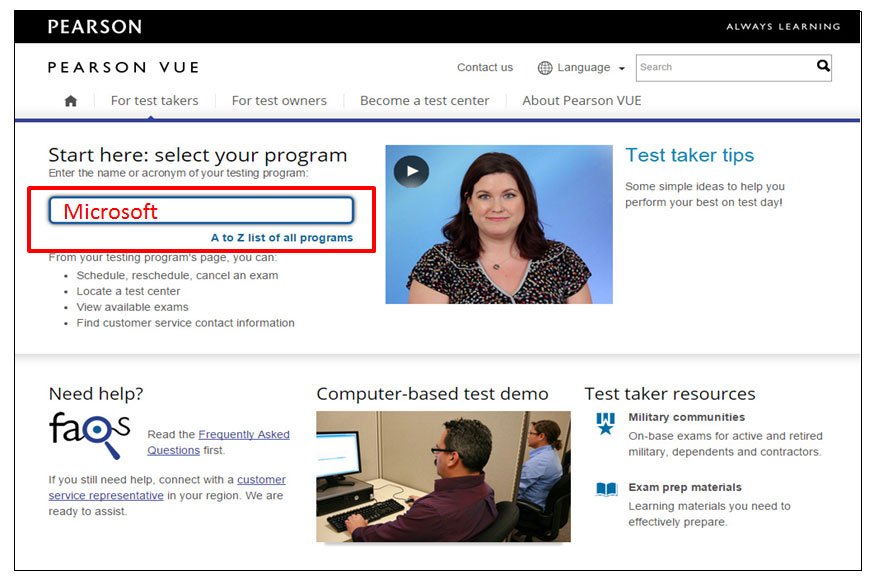Click 'Find customer service contact information' text
Image resolution: width=876 pixels, height=586 pixels.
(x=185, y=323)
